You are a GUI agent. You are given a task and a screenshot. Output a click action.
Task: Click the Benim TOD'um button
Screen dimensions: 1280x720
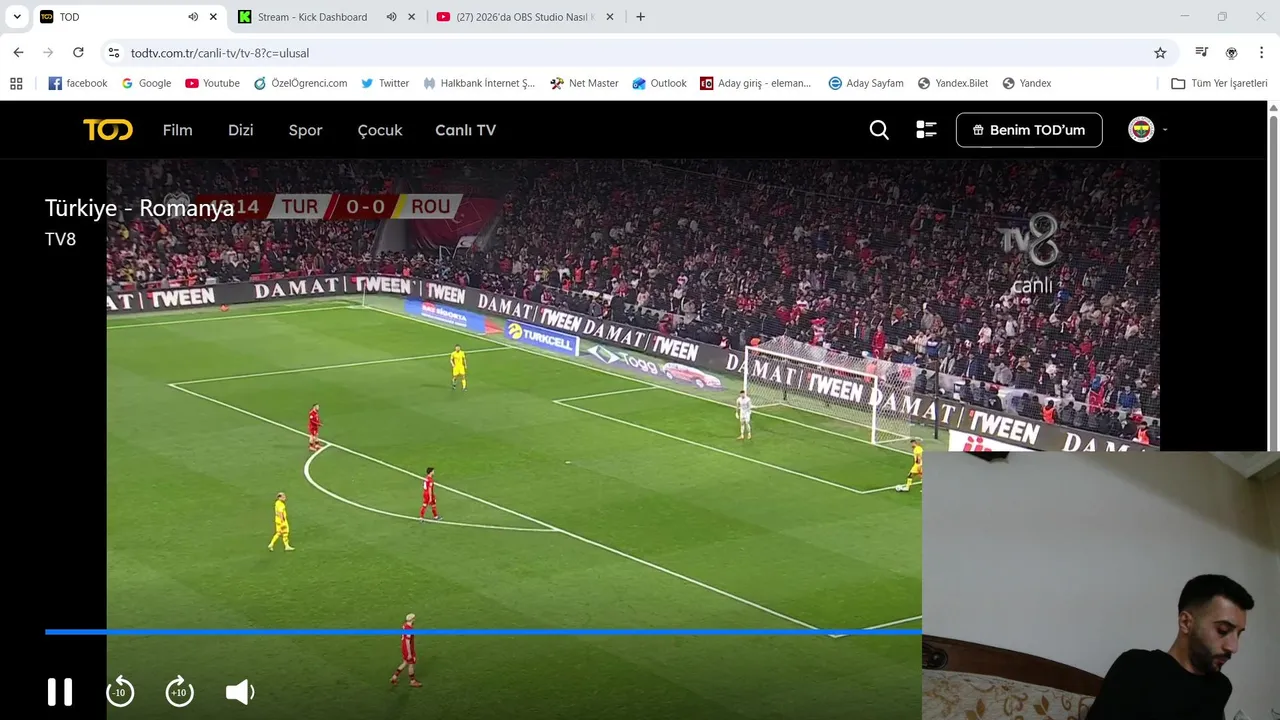coord(1029,130)
